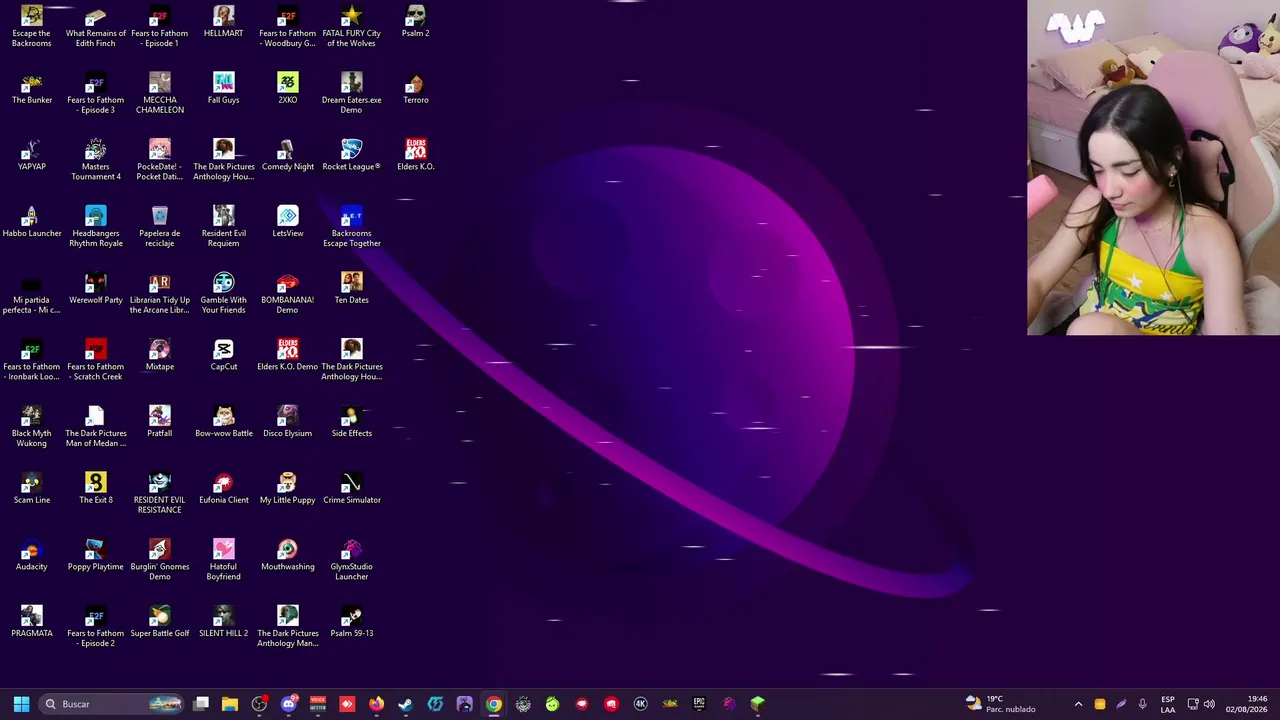The height and width of the screenshot is (720, 1280).
Task: Launch Fall Guys from the desktop
Action: click(223, 89)
